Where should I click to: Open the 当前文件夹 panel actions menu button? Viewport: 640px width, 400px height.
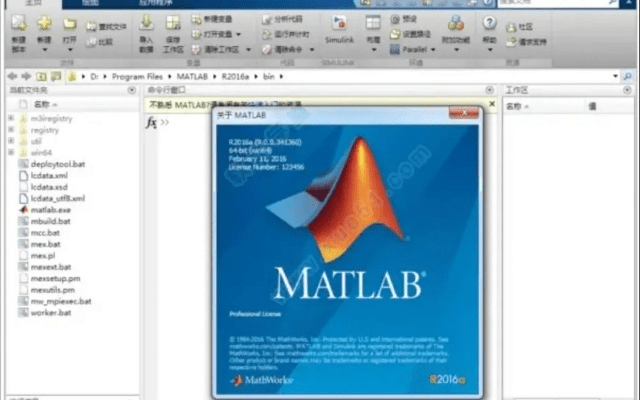coord(131,90)
